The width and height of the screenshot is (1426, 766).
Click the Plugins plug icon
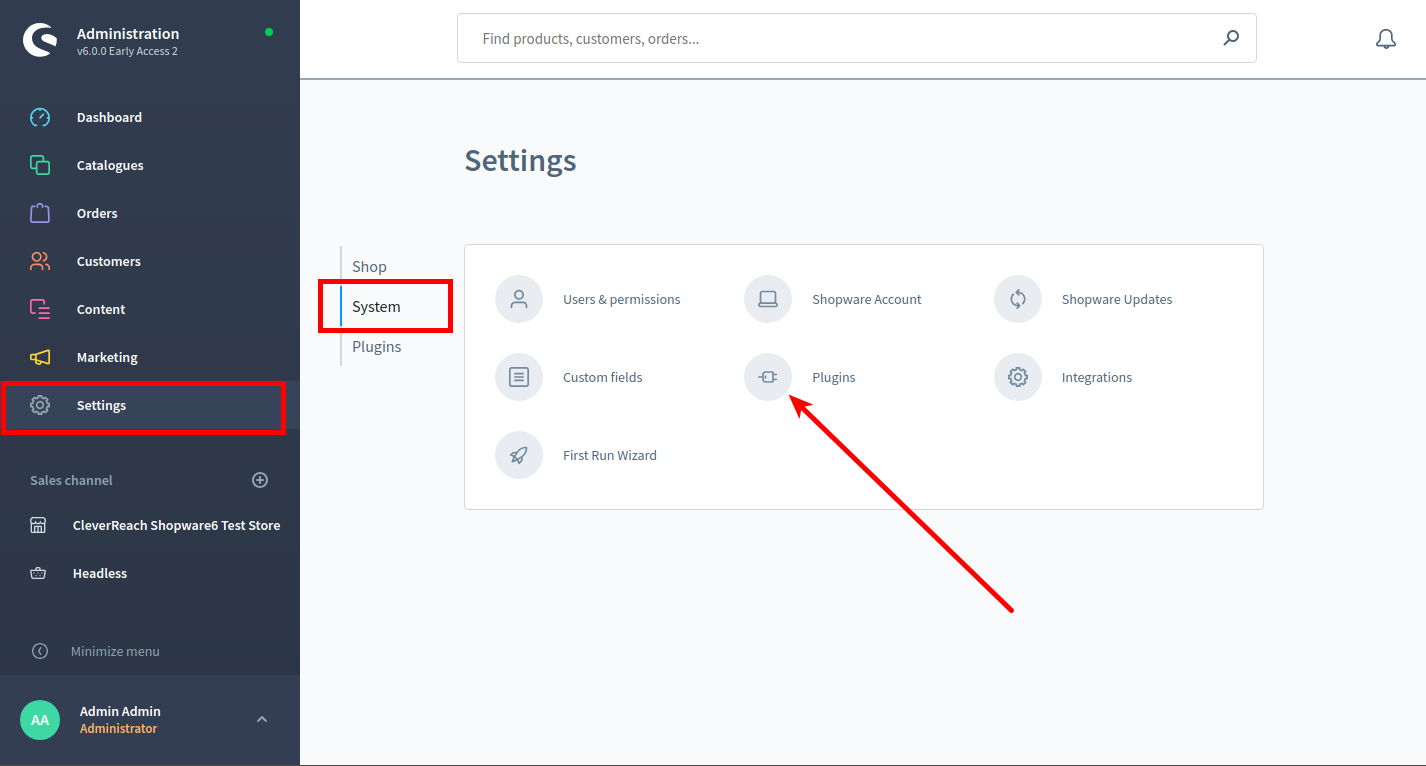pos(768,377)
